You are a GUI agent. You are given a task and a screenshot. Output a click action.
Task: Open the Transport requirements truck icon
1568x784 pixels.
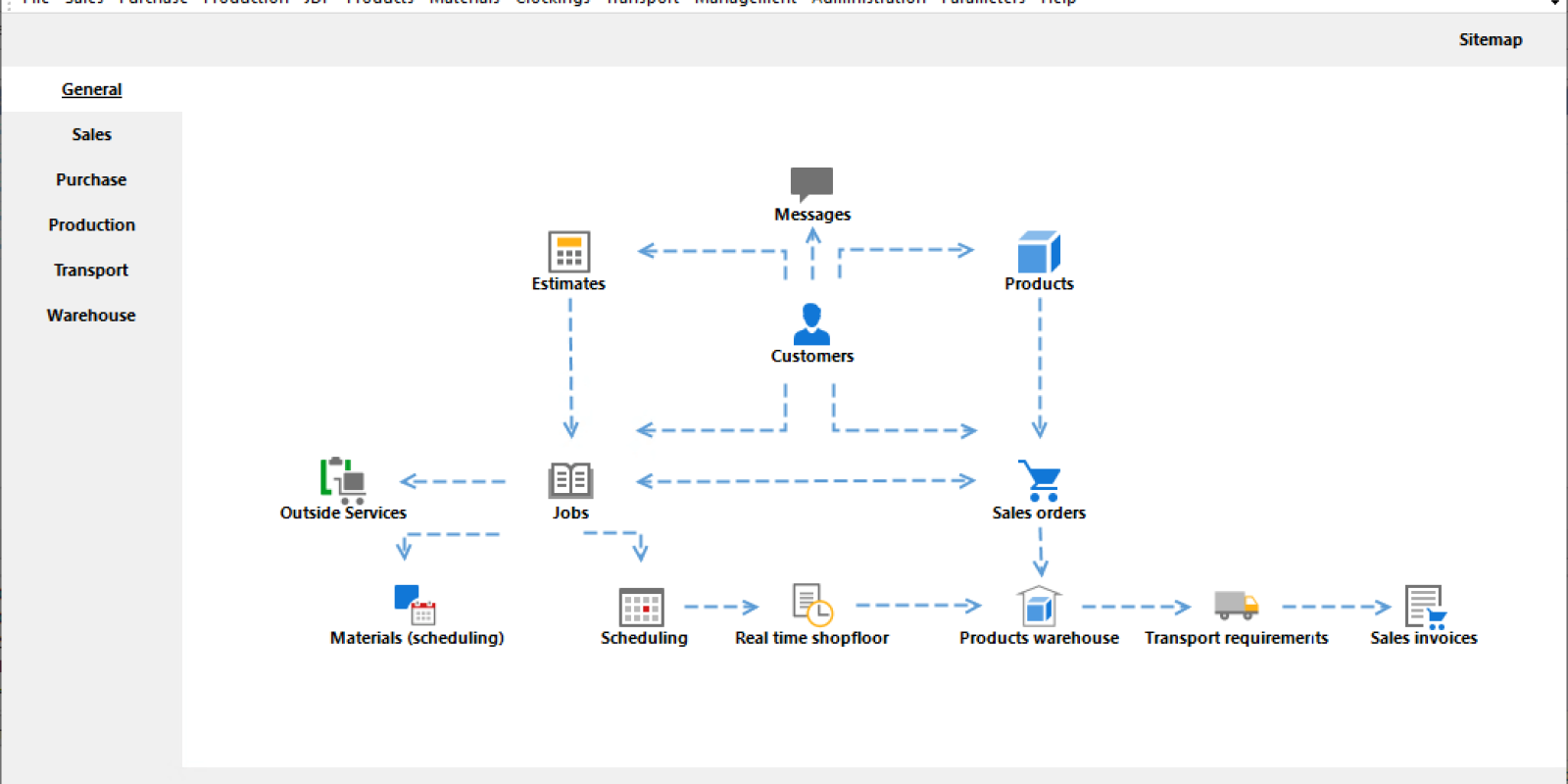1236,606
